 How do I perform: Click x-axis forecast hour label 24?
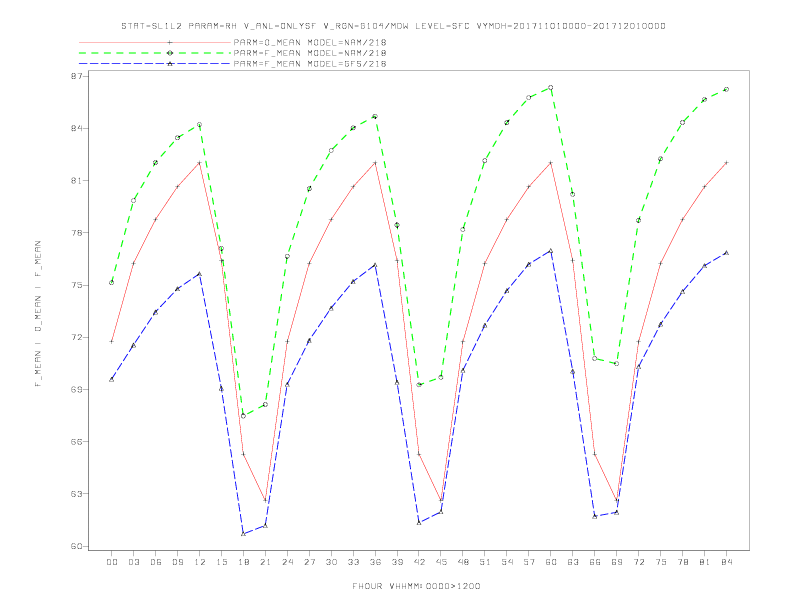(287, 562)
